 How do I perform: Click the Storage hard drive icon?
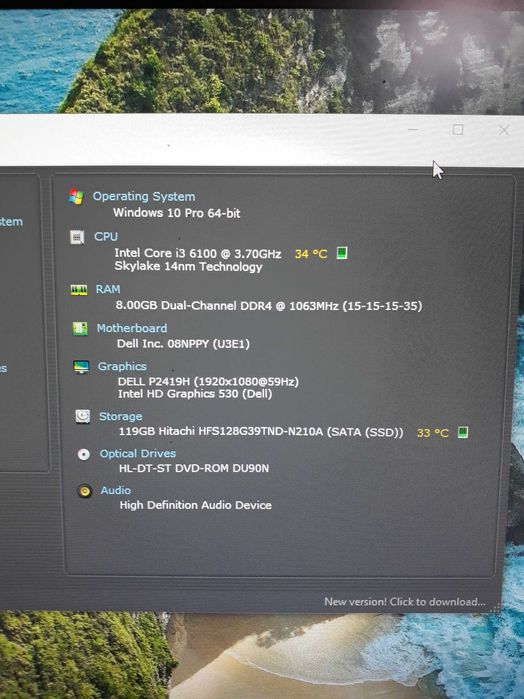click(83, 416)
